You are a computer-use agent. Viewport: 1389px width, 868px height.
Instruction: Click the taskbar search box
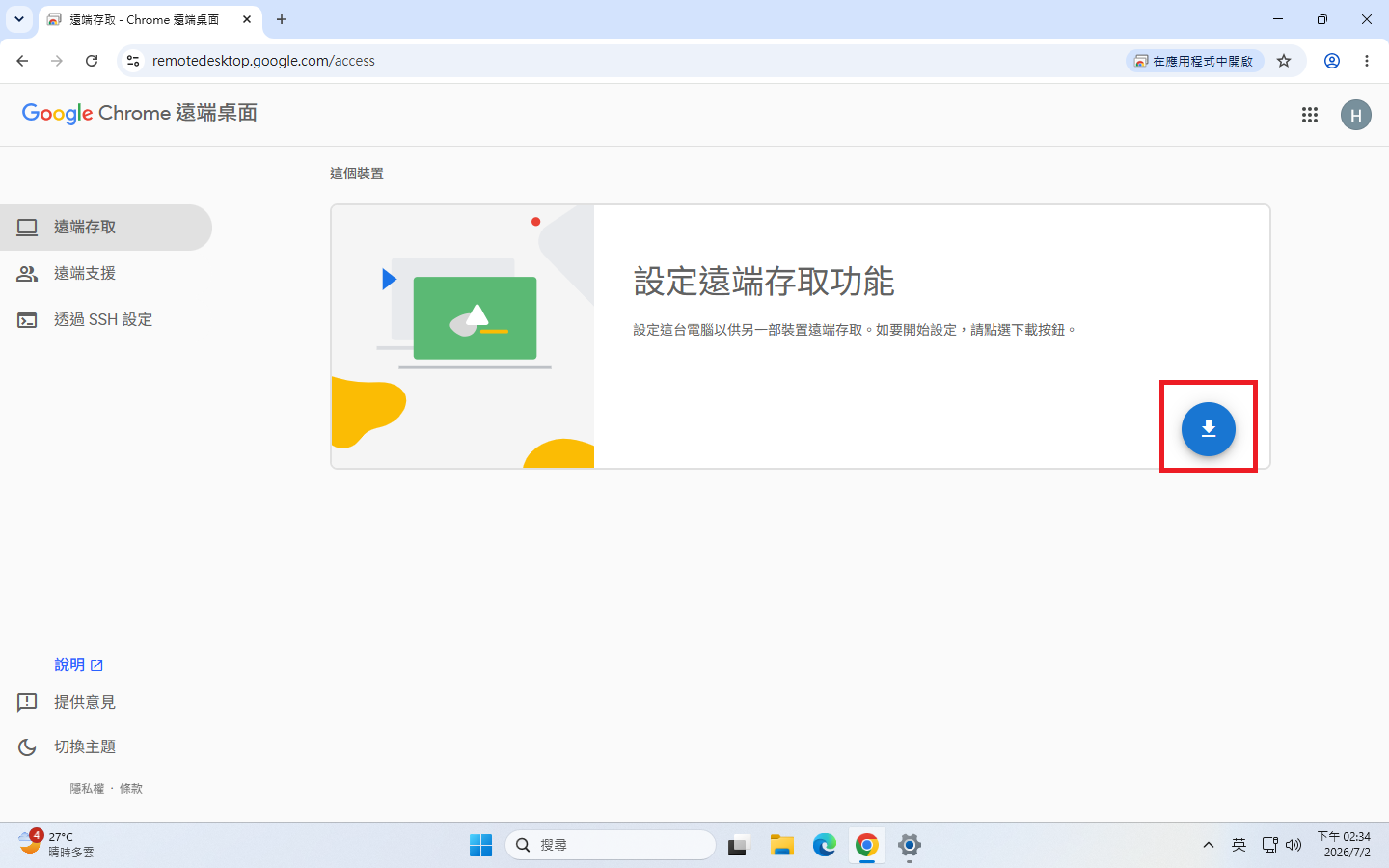pyautogui.click(x=611, y=846)
